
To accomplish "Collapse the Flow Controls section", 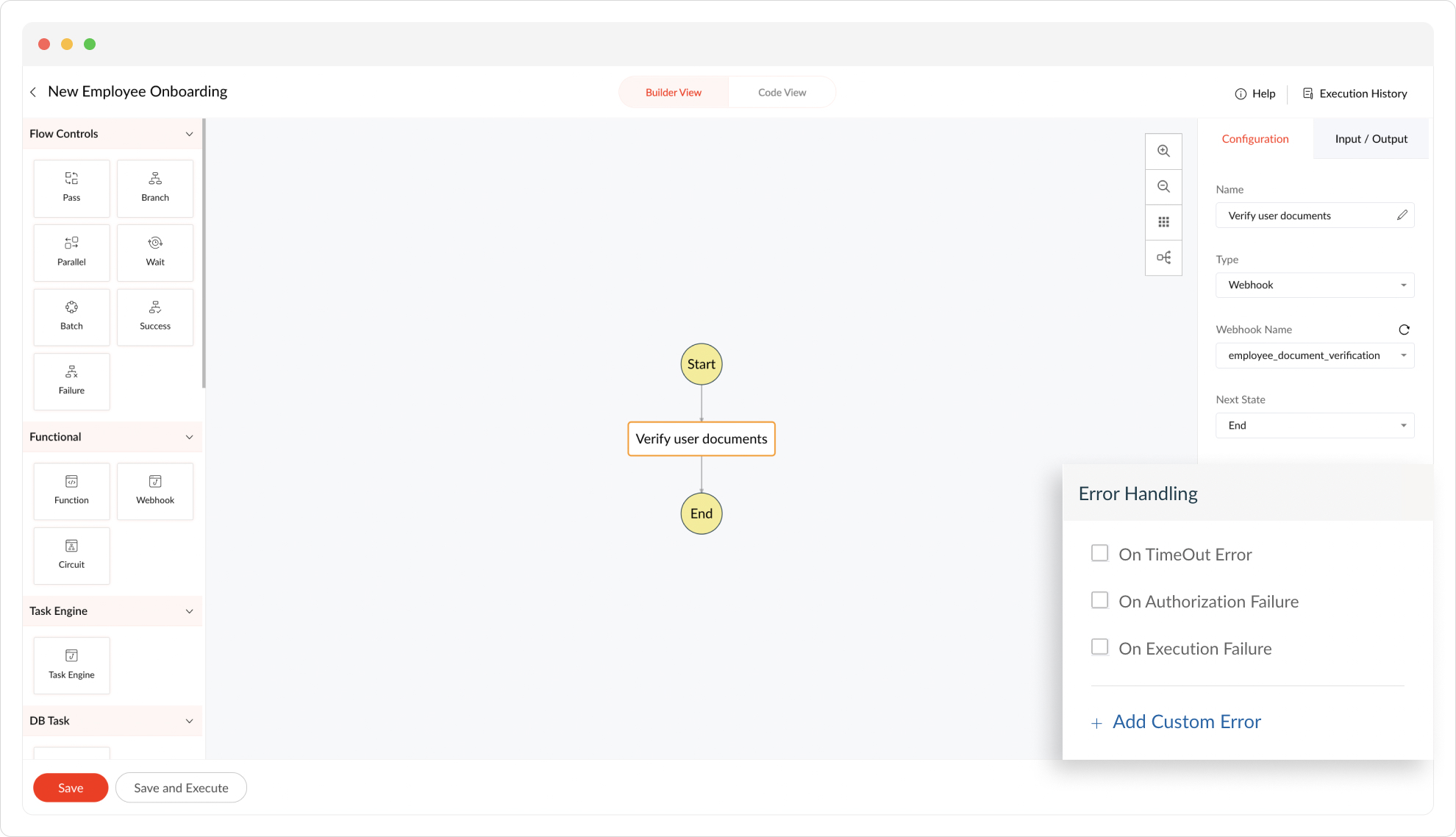I will [x=189, y=134].
